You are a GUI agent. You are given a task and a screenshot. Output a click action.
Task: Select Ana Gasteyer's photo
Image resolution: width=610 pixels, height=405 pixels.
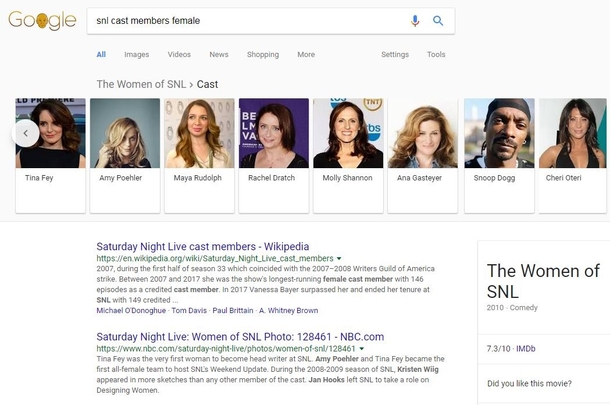[422, 133]
